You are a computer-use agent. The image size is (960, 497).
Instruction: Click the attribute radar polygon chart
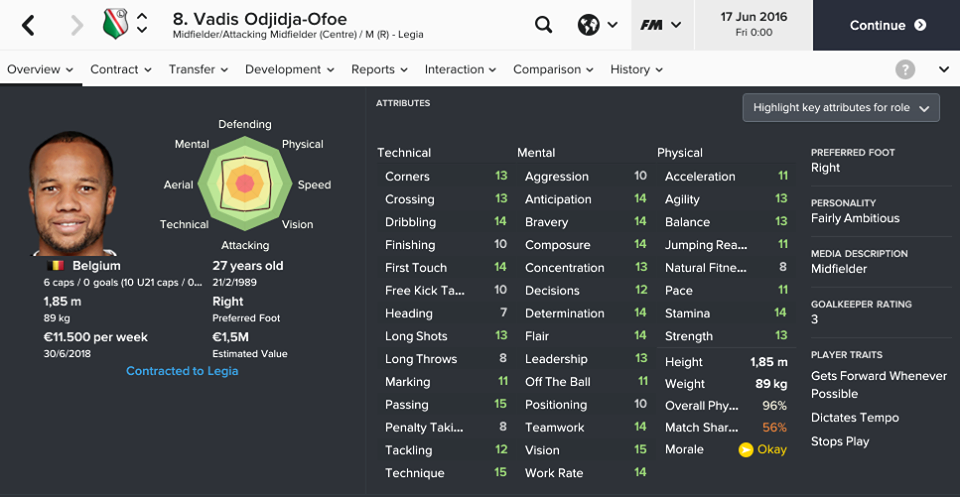click(x=244, y=183)
